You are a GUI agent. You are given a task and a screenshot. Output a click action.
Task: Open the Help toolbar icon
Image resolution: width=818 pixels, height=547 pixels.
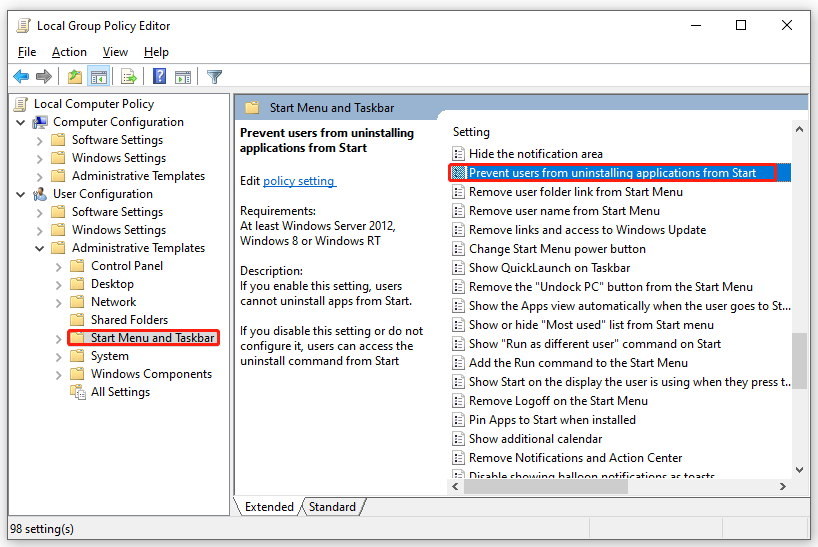[x=159, y=76]
